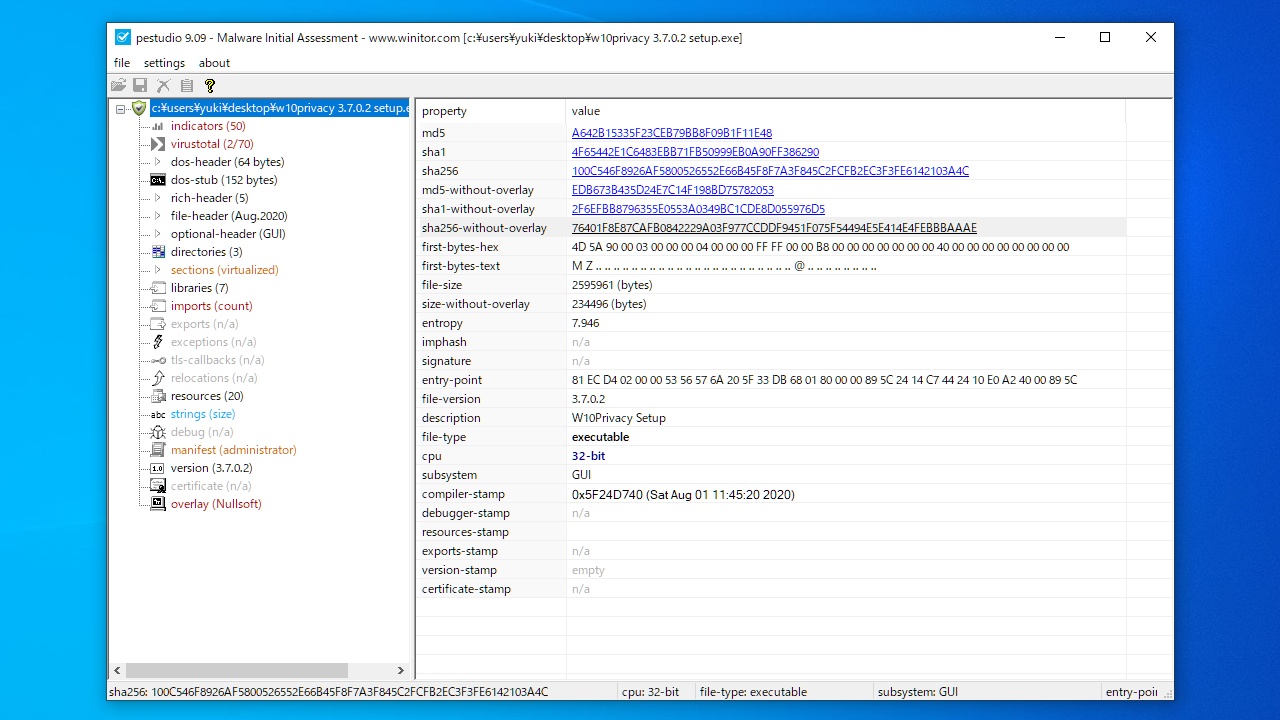Viewport: 1280px width, 720px height.
Task: Select the virustotal arrow icon
Action: [158, 144]
